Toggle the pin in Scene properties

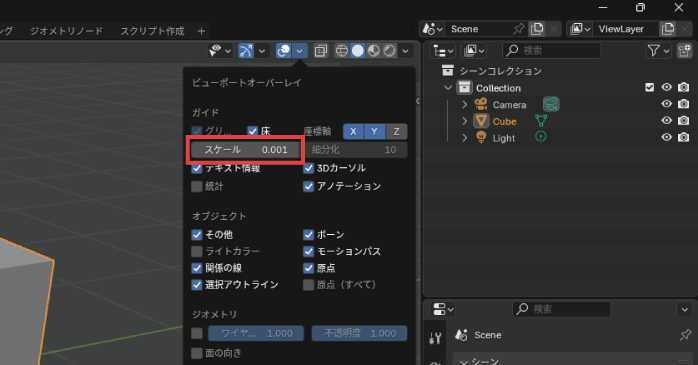point(685,335)
